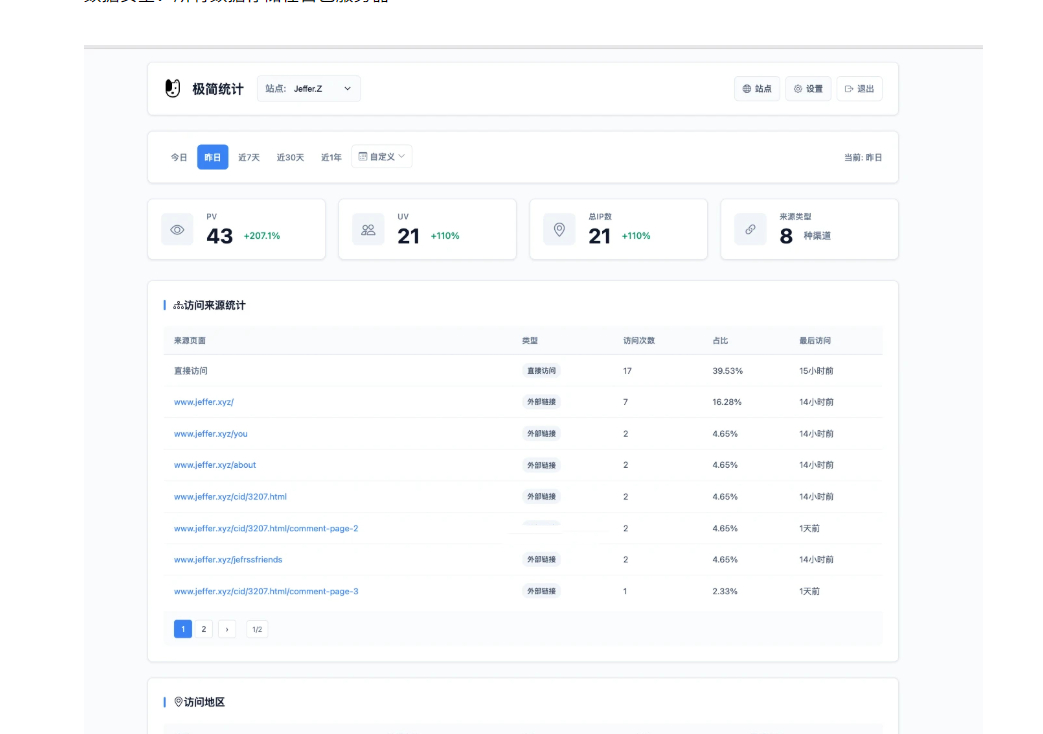
Task: Click visit count 17 for 直接访问
Action: (x=627, y=371)
